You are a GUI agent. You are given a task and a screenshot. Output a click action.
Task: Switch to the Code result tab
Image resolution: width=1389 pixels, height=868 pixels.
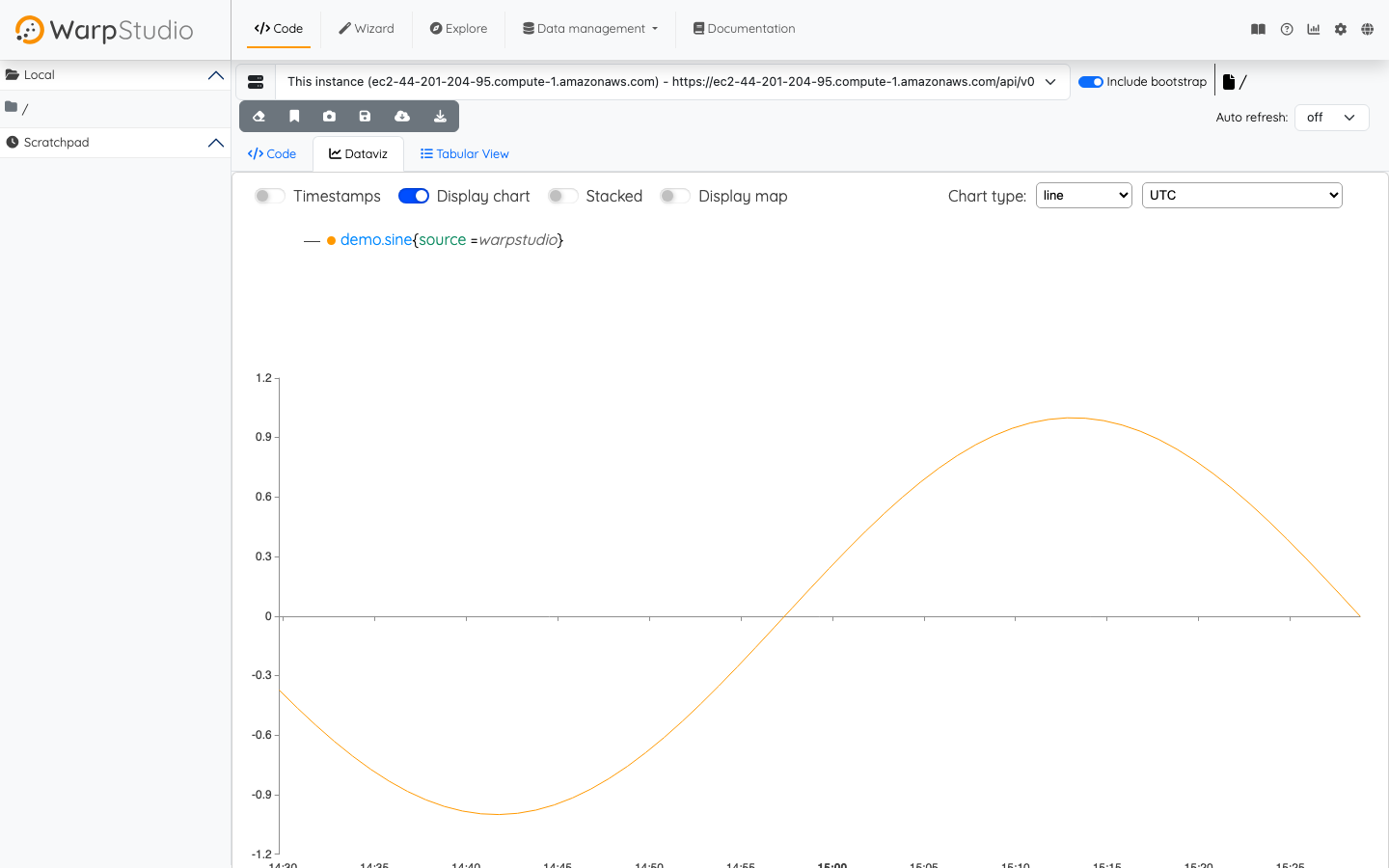click(272, 154)
